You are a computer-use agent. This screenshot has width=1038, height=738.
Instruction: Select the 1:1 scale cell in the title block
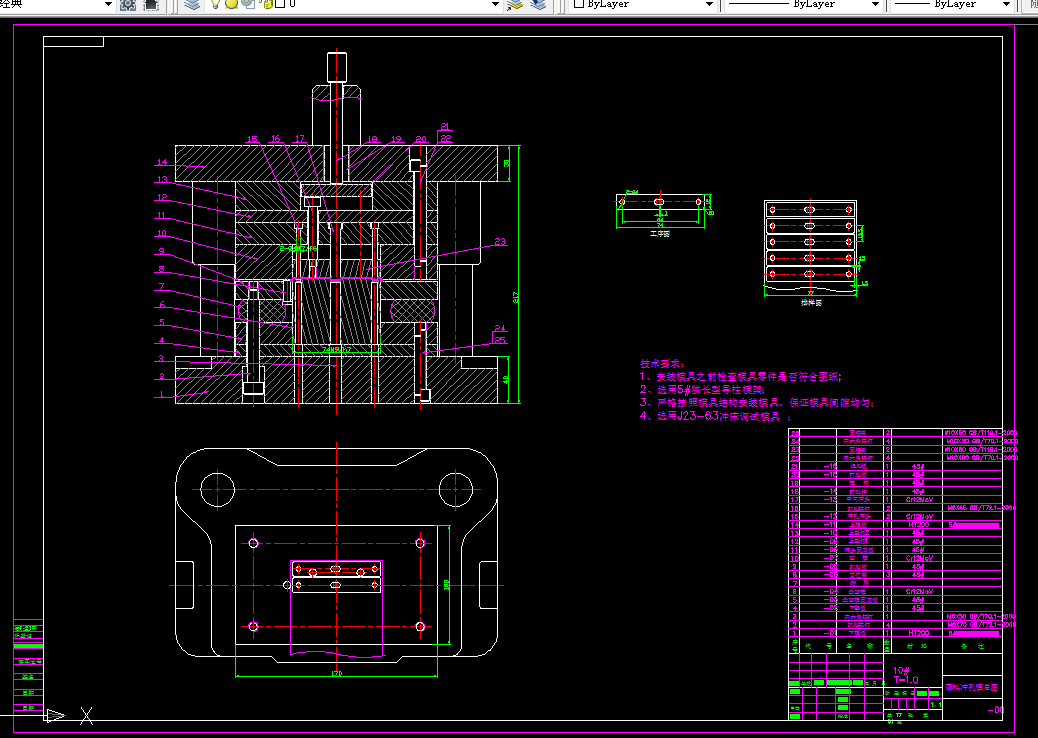[x=935, y=706]
